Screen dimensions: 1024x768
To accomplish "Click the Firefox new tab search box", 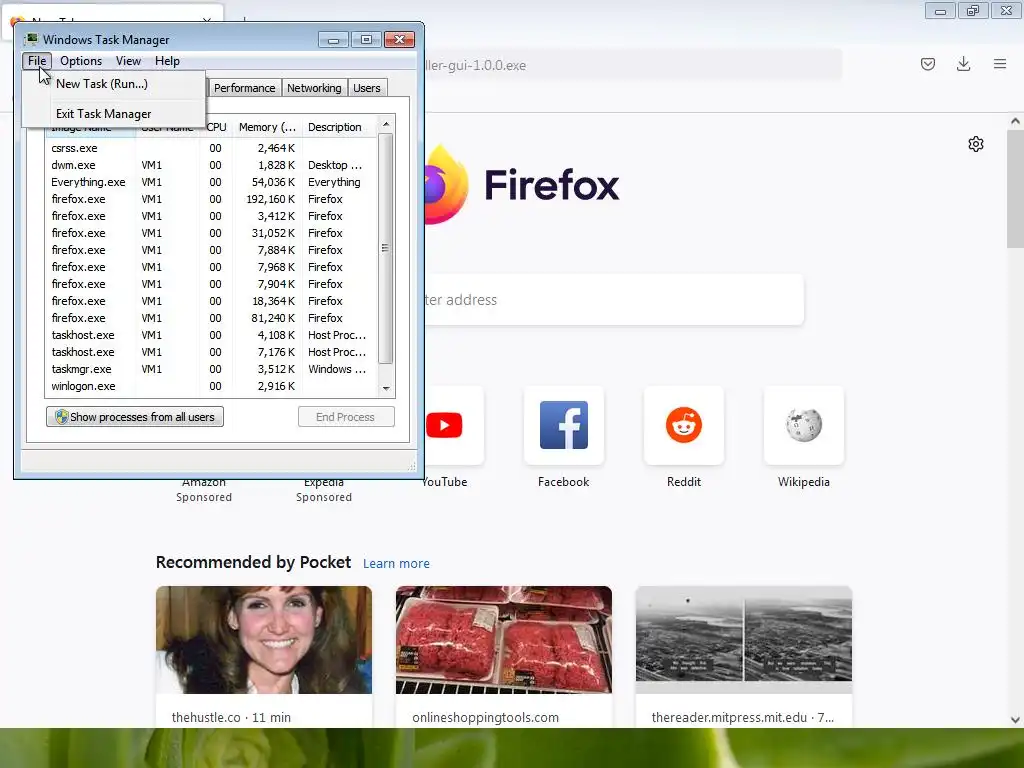I will click(614, 300).
